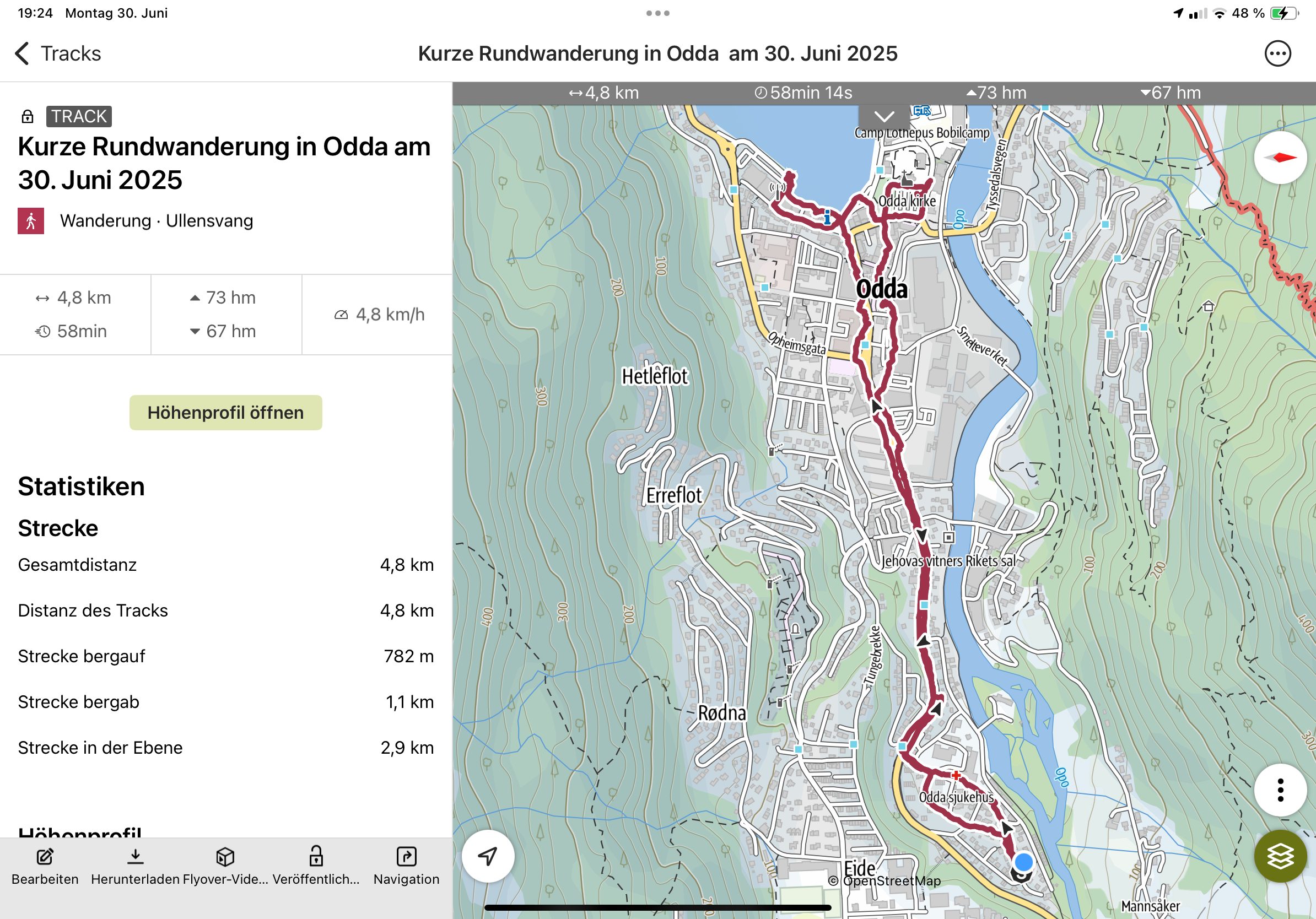1316x919 pixels.
Task: Select 67 hm descent in summary
Action: point(223,331)
